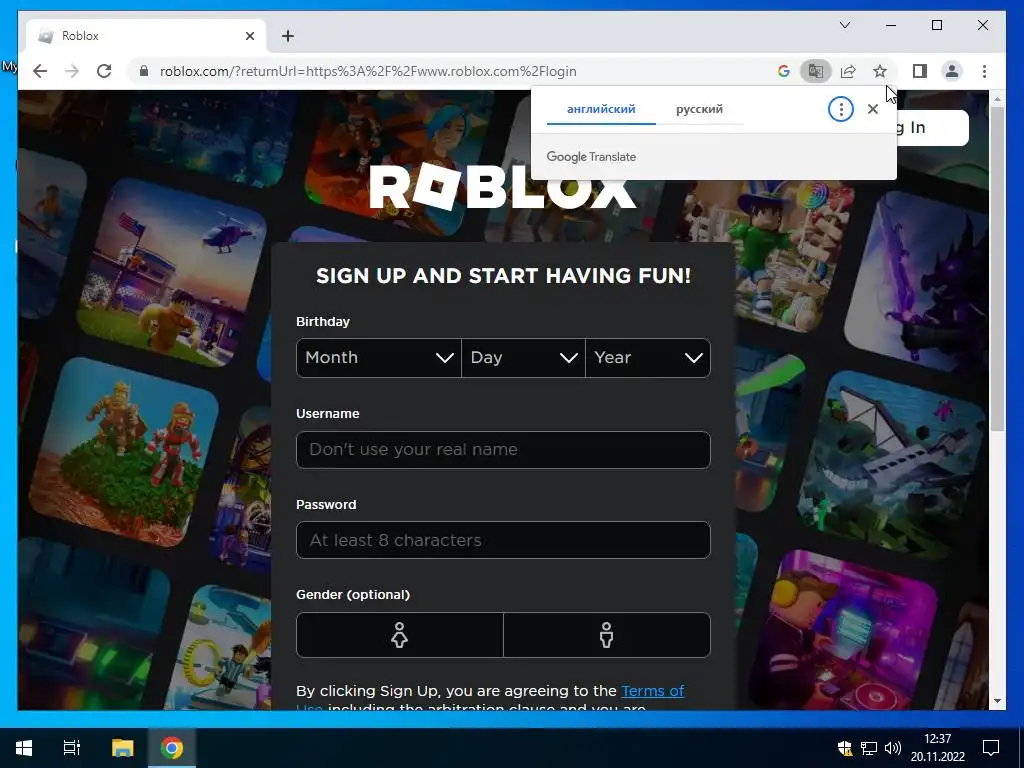Close the Roblox tab

[250, 36]
